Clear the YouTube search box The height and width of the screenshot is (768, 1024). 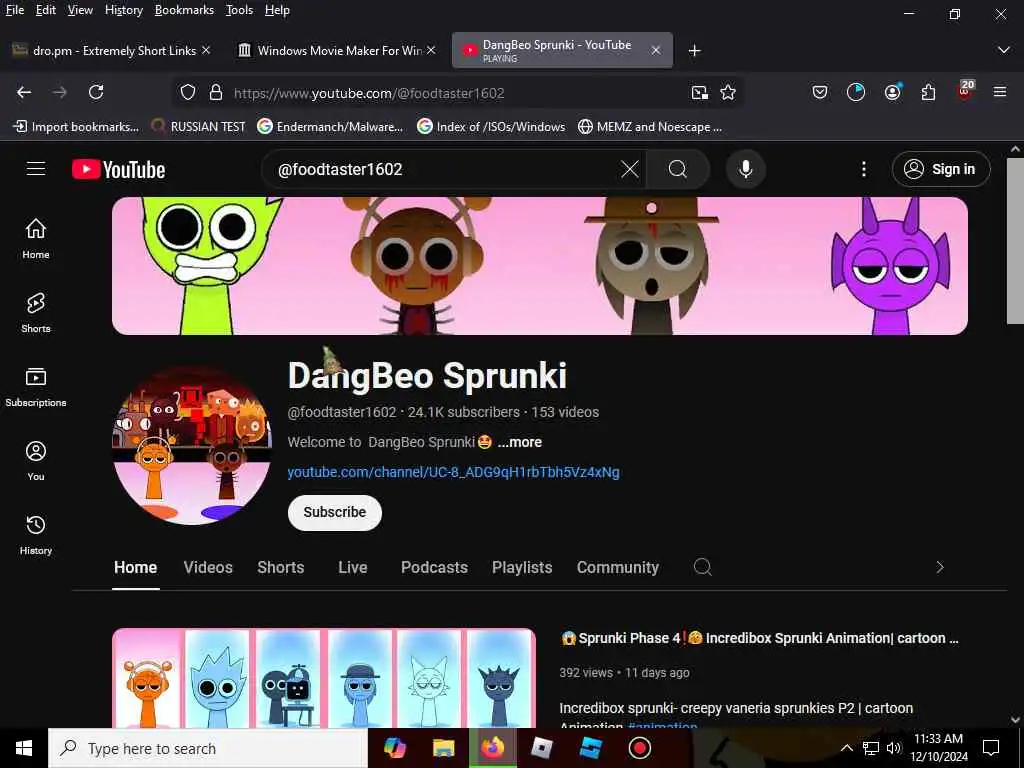[x=630, y=170]
